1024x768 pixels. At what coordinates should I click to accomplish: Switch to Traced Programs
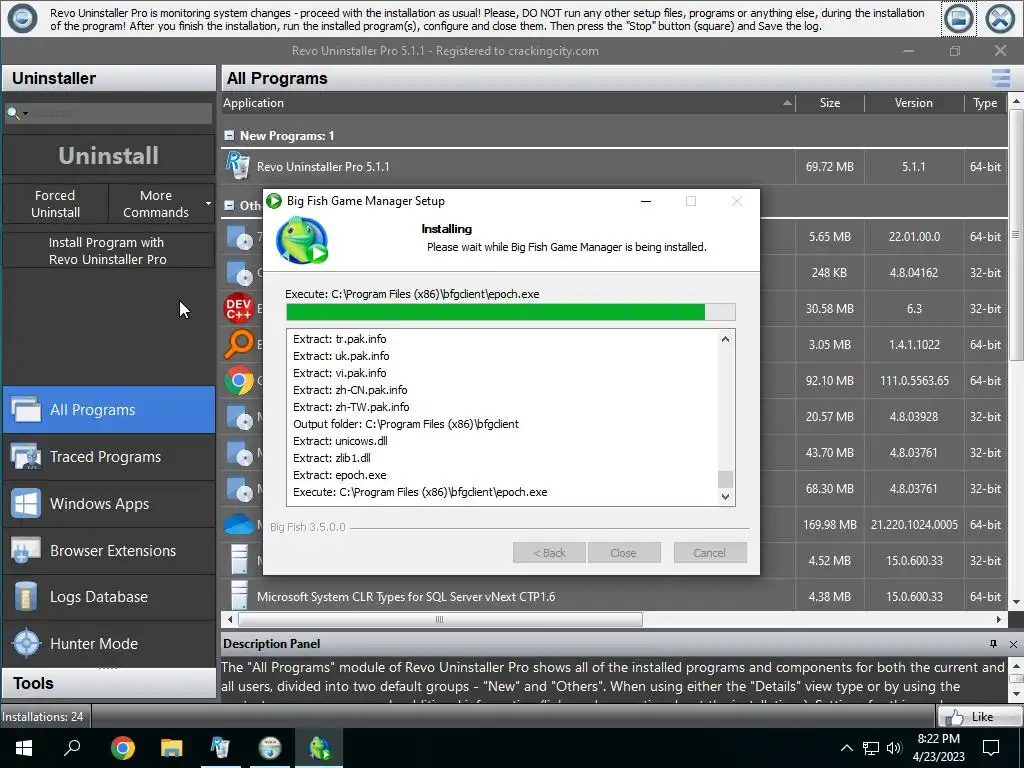click(x=108, y=456)
